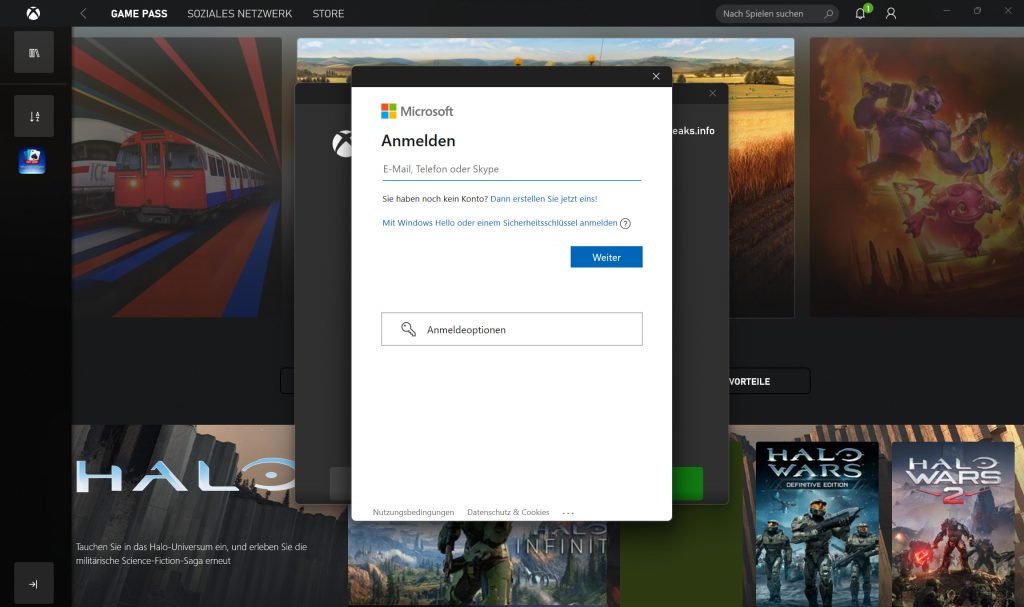Open SOZIALES NETZWERK tab
Image resolution: width=1024 pixels, height=607 pixels.
pos(240,13)
